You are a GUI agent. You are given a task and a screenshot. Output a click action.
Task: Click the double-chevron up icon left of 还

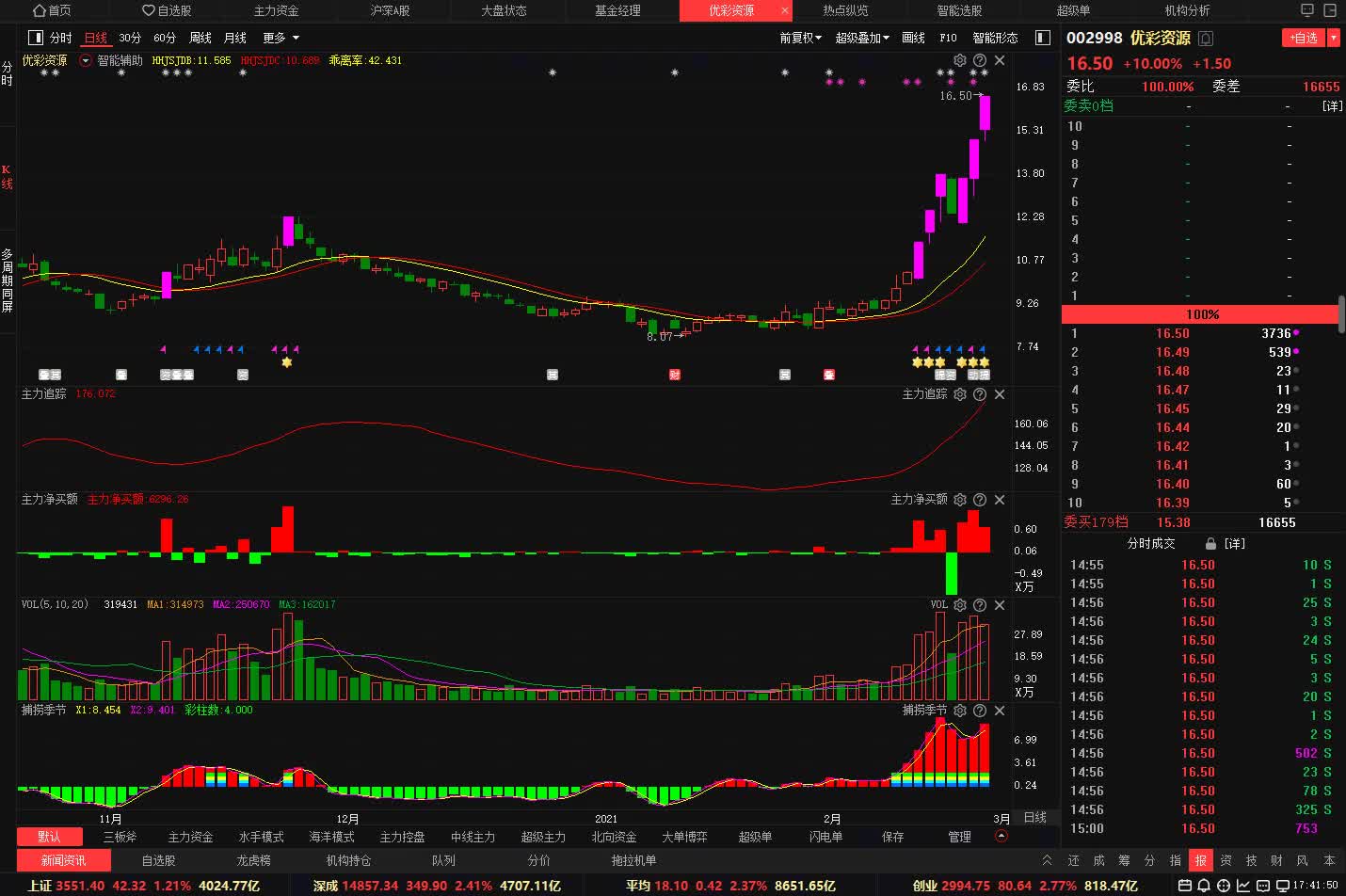coord(1047,860)
